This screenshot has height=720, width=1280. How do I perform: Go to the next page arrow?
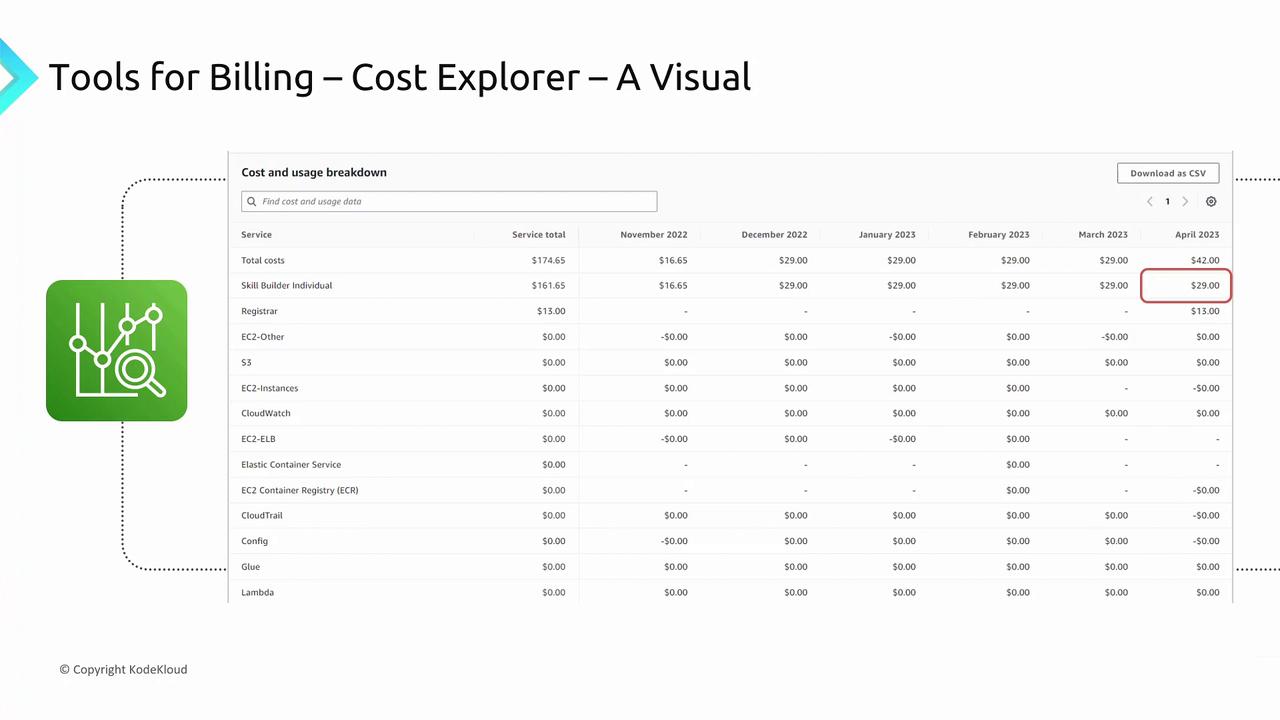(1185, 201)
